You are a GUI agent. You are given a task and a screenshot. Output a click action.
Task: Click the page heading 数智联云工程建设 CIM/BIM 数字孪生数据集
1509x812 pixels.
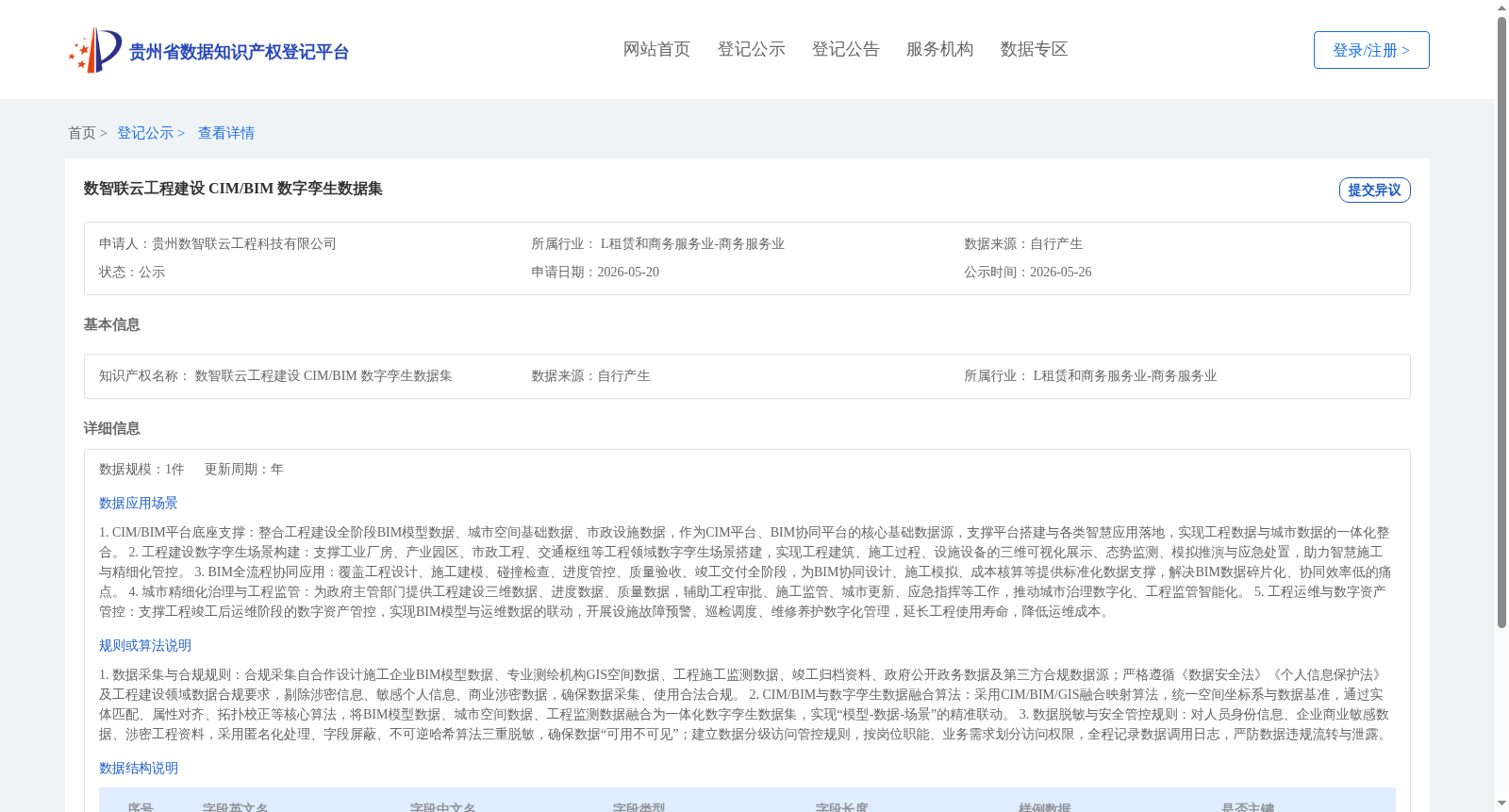[233, 189]
